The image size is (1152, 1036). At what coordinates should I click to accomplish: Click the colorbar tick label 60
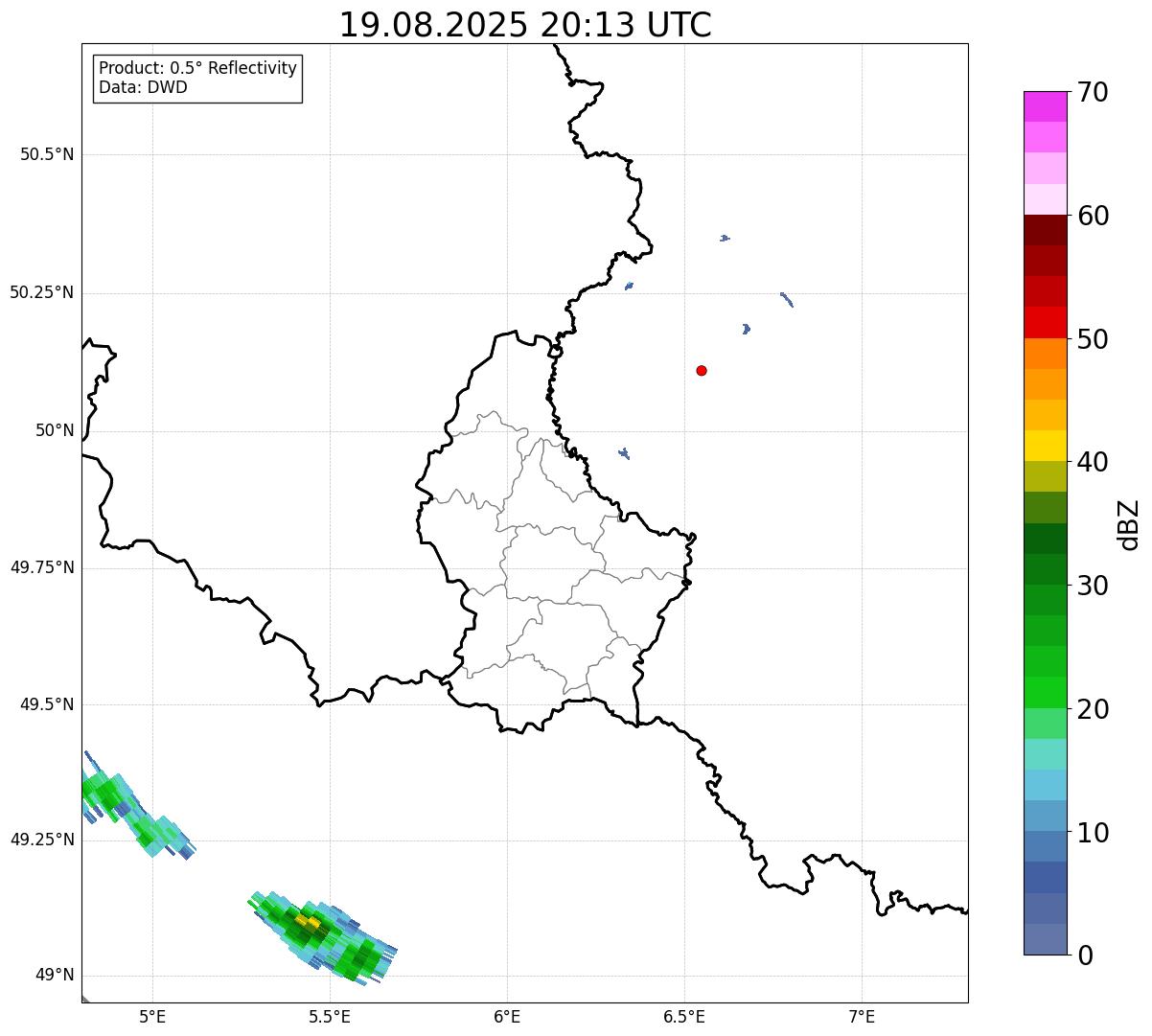[x=1093, y=216]
